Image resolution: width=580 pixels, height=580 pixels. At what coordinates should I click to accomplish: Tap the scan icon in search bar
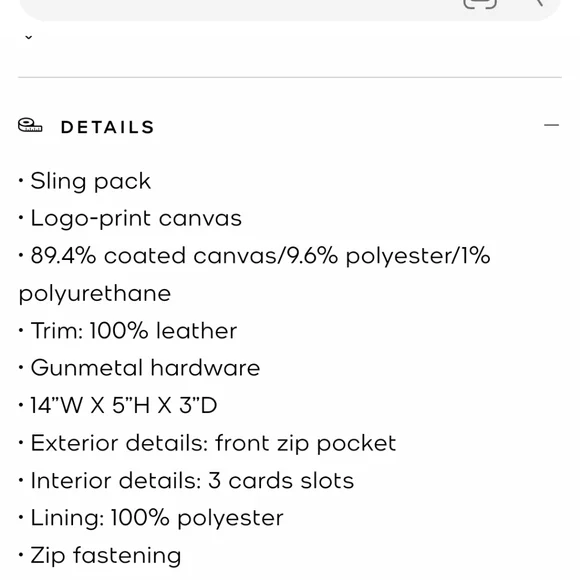point(480,4)
